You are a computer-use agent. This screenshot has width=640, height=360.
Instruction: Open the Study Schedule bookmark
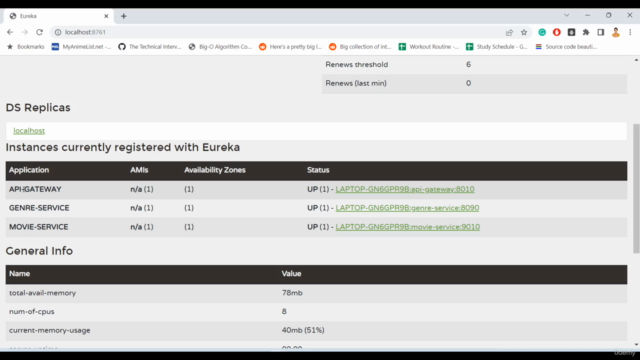click(497, 47)
